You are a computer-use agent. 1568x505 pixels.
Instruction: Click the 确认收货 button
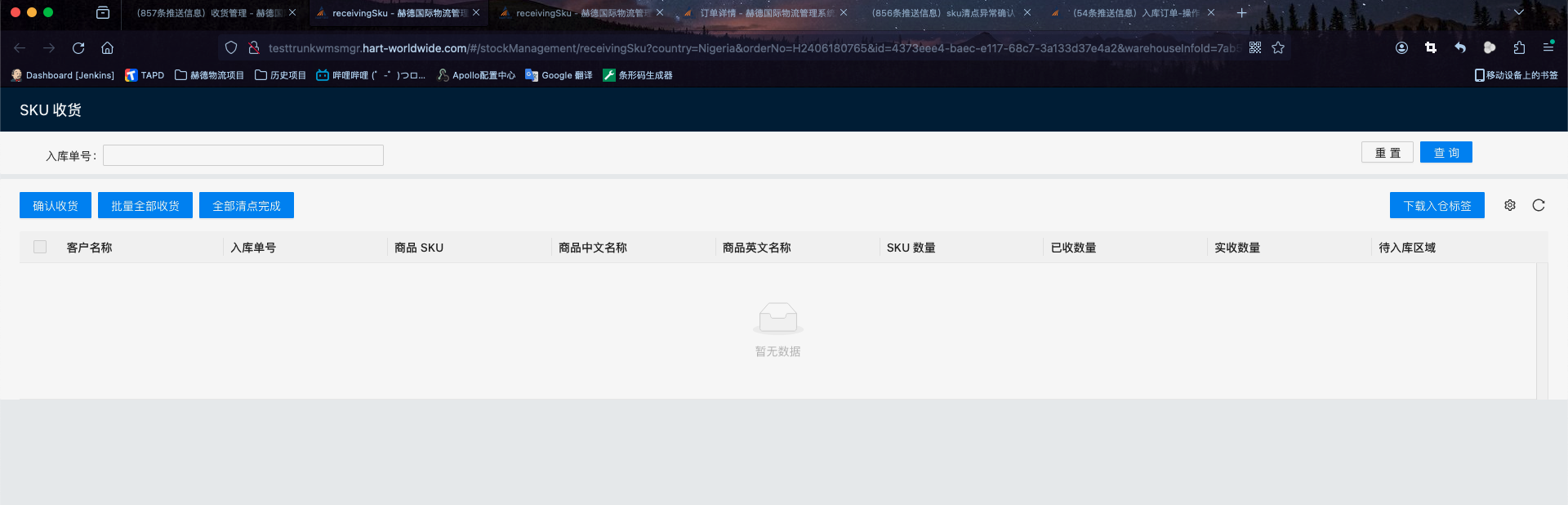(56, 206)
